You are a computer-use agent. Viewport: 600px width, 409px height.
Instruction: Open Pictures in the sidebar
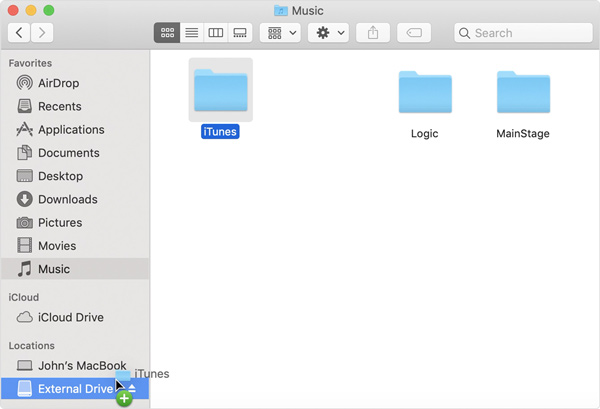click(x=75, y=223)
